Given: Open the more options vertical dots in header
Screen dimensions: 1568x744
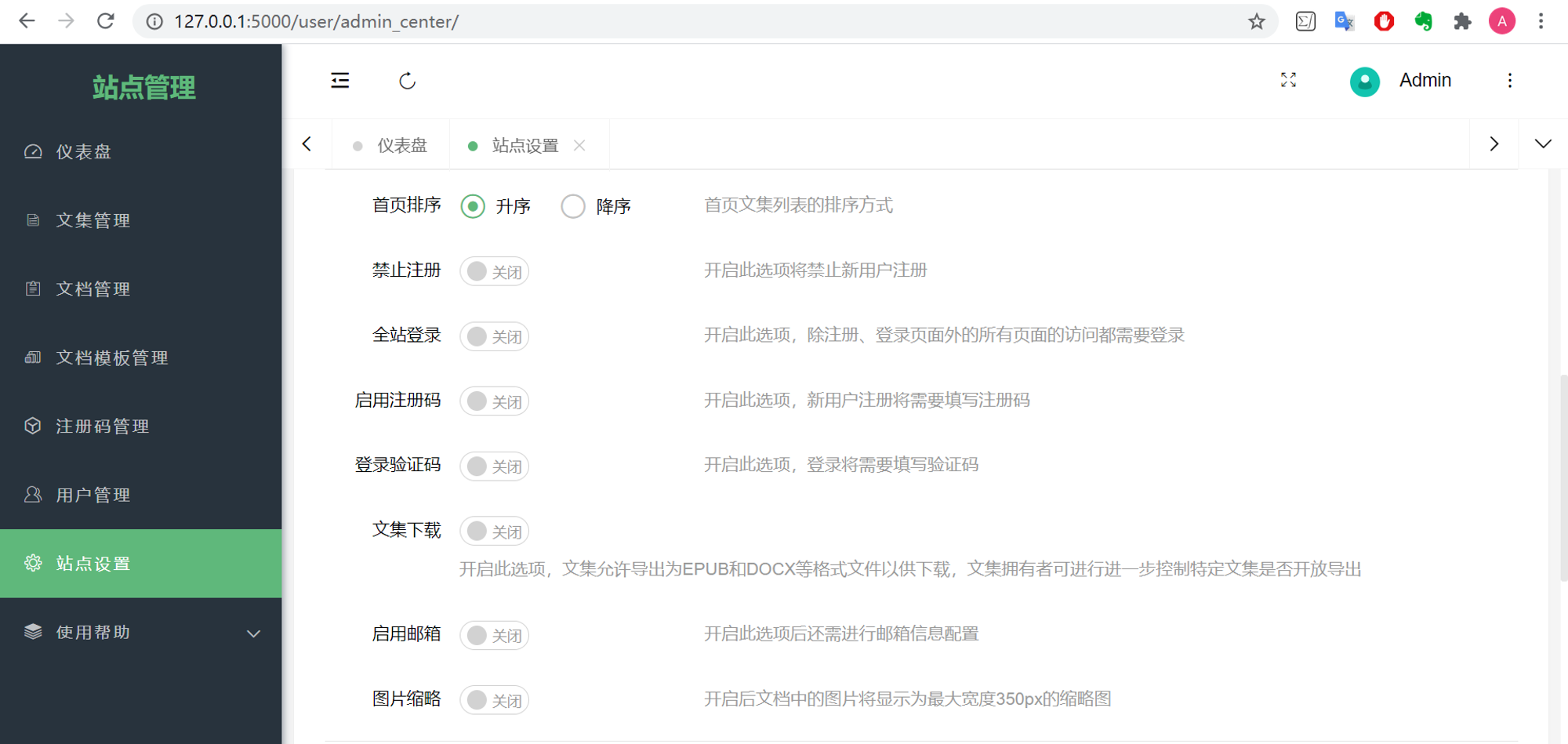Looking at the screenshot, I should [x=1509, y=80].
